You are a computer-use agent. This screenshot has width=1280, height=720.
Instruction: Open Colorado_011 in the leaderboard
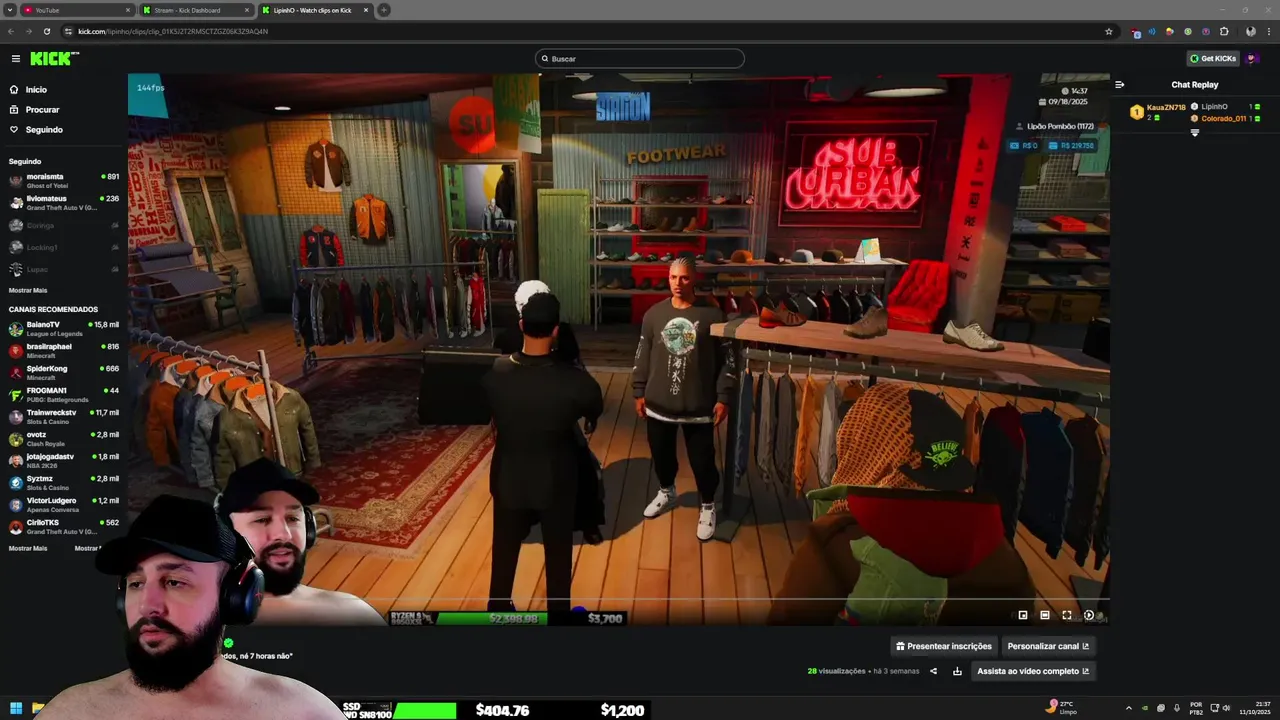(1223, 118)
